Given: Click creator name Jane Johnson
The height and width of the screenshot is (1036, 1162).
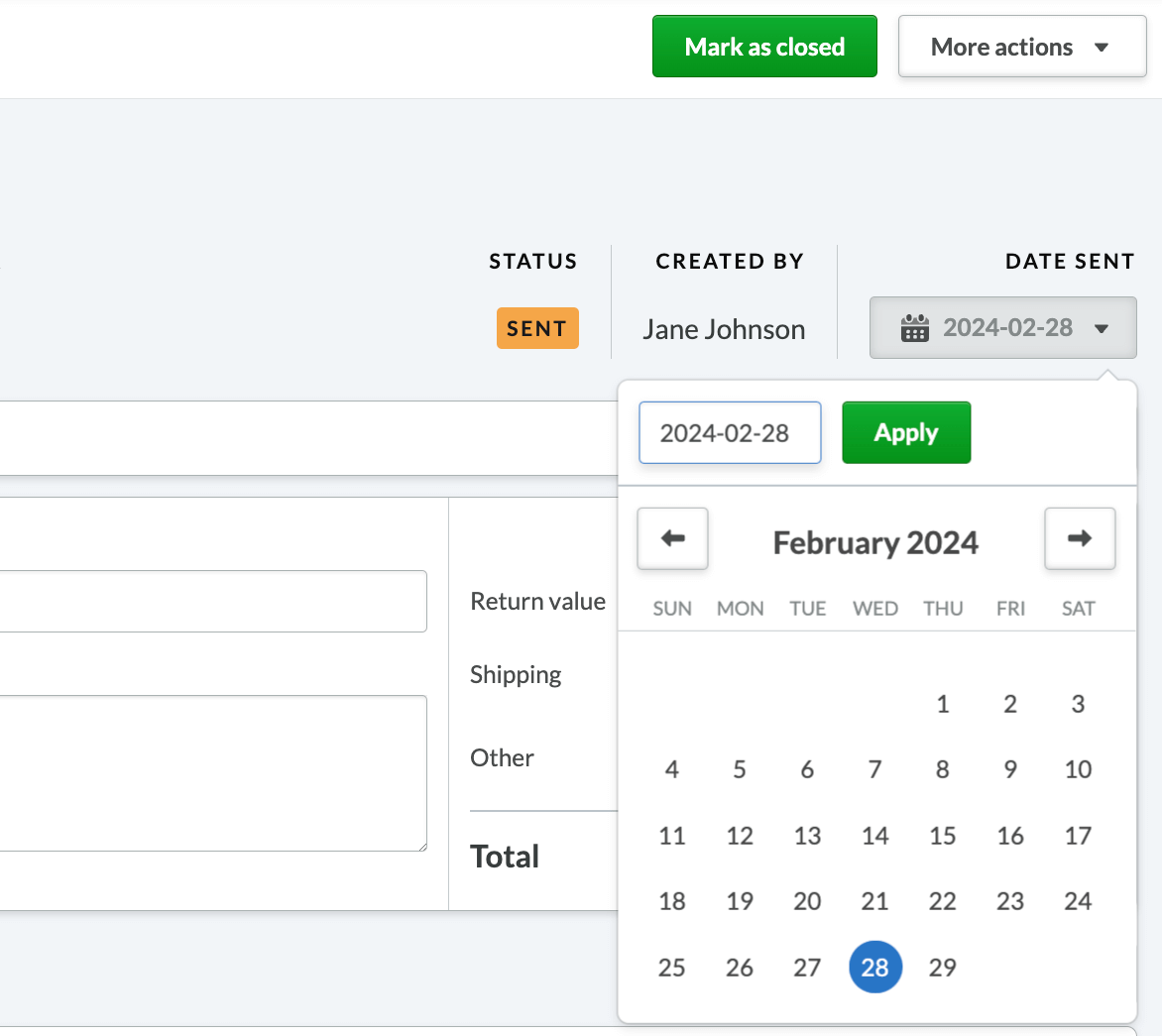Looking at the screenshot, I should pos(724,328).
